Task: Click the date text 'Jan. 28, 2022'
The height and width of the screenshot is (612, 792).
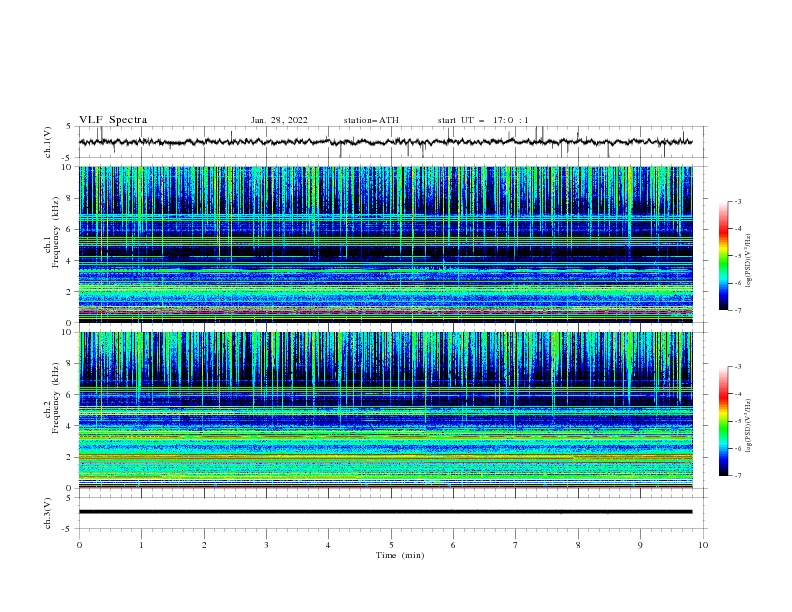Action: (279, 120)
